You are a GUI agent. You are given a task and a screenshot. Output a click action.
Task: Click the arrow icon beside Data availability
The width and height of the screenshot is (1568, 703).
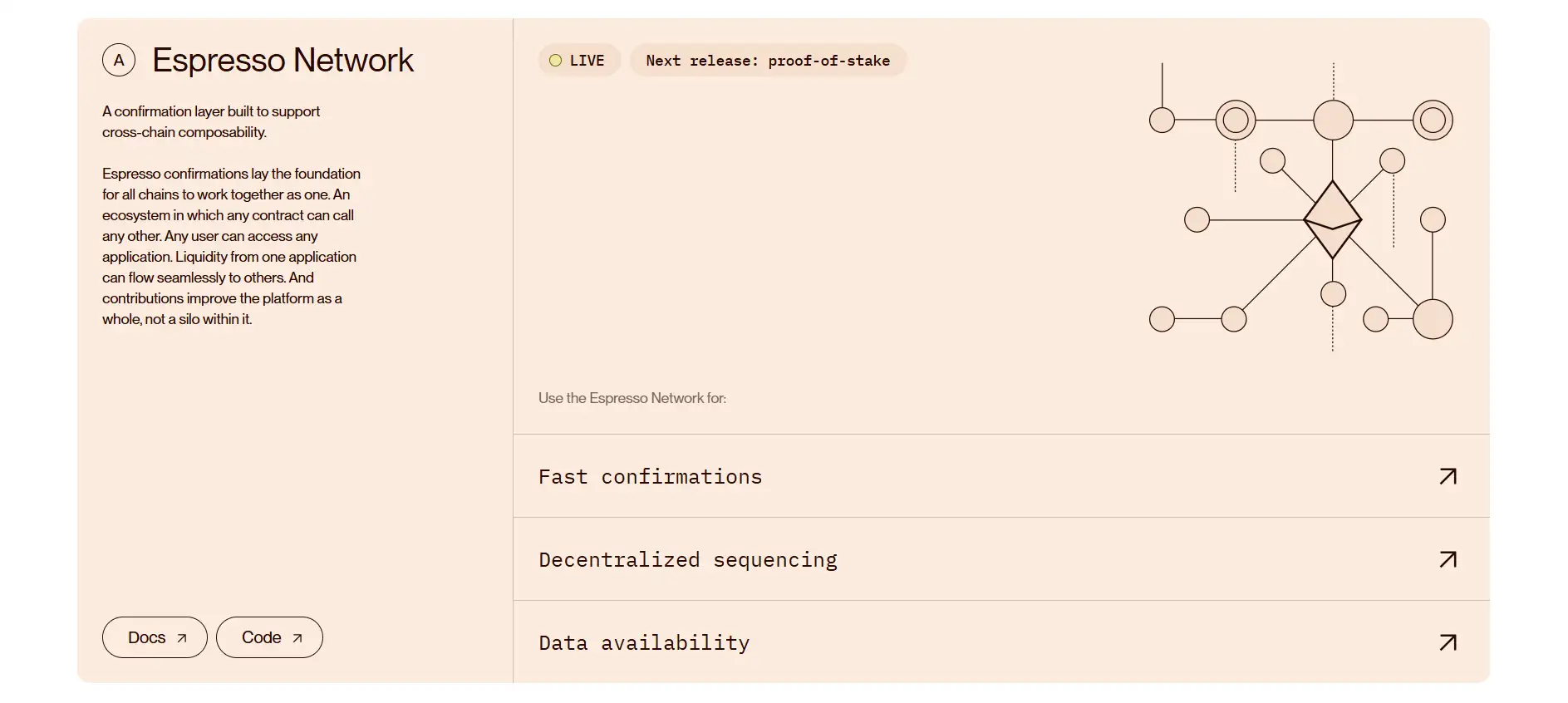coord(1448,642)
